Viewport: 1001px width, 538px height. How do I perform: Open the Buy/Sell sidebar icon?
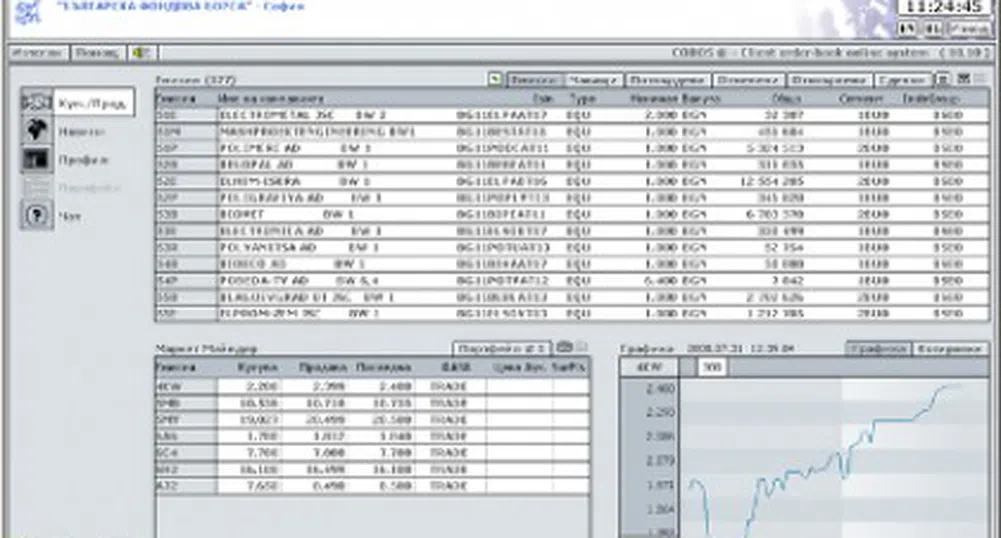click(37, 103)
